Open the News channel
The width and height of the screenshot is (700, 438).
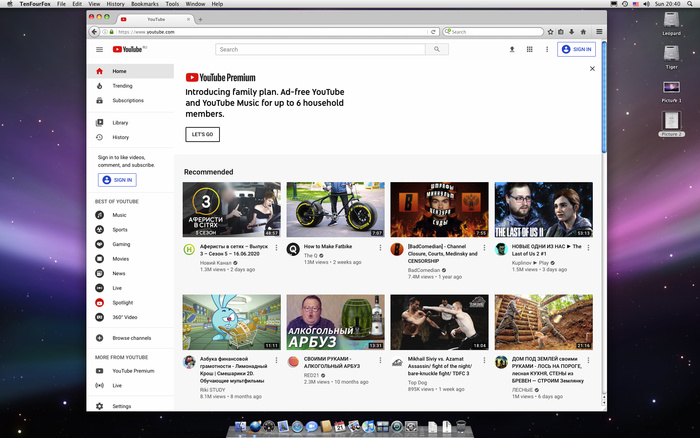coord(130,273)
